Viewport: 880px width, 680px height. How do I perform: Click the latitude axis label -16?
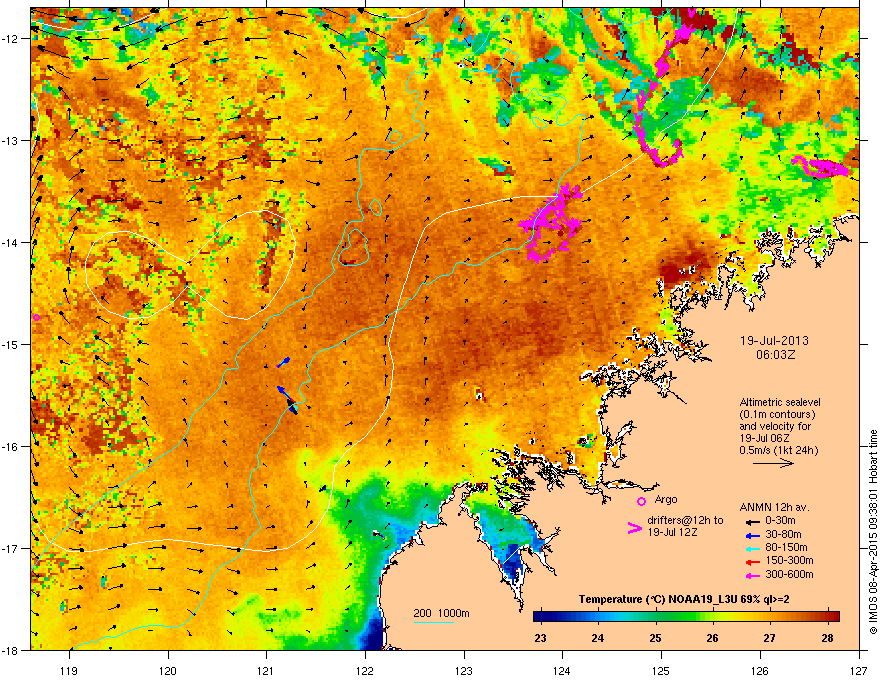click(x=11, y=446)
